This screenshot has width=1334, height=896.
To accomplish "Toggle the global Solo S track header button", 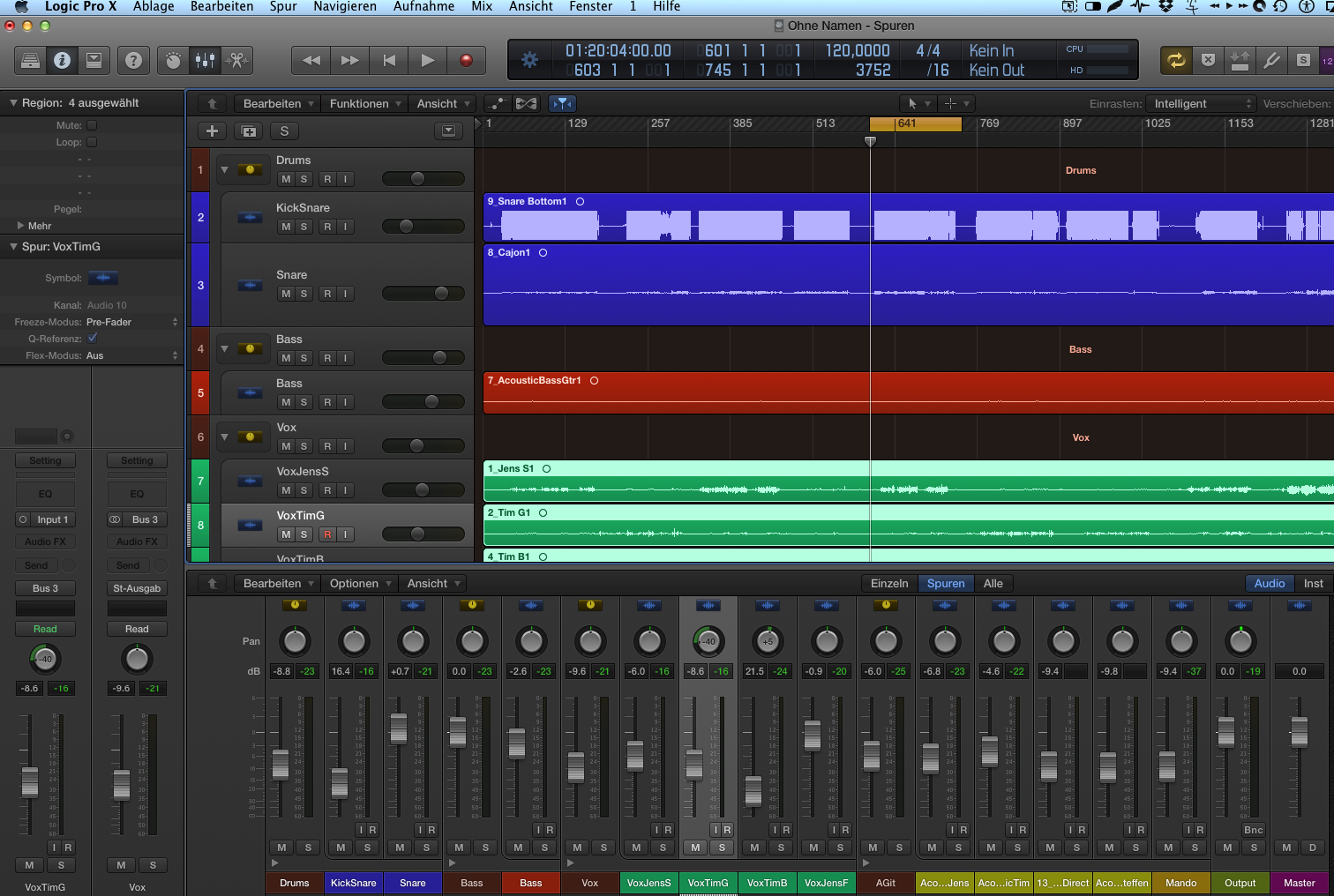I will point(284,131).
